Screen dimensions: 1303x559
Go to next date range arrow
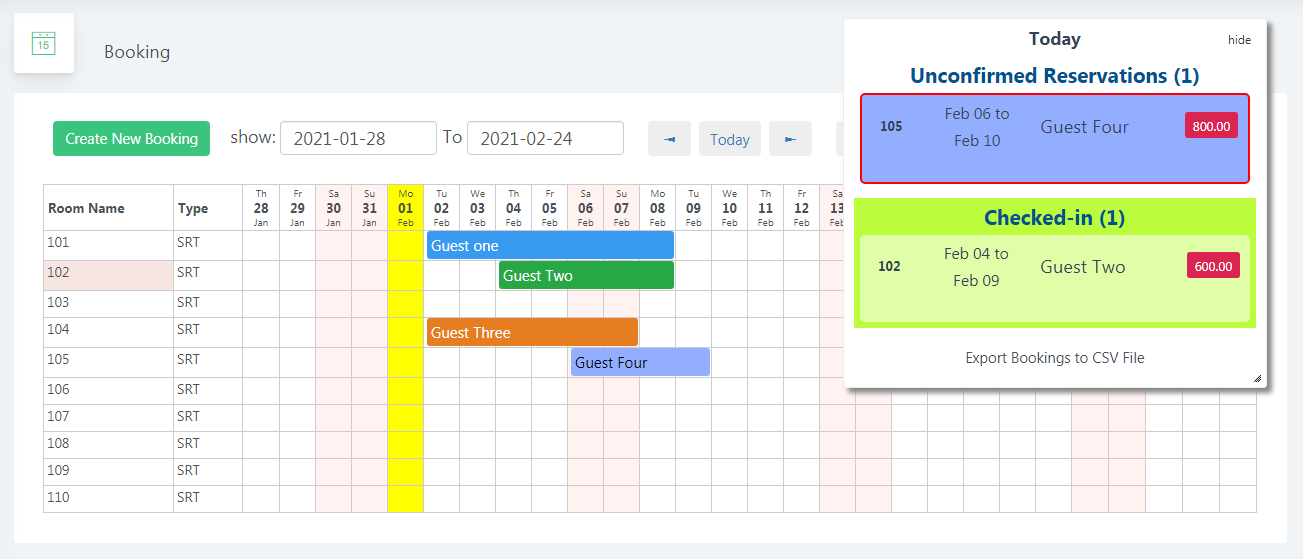pyautogui.click(x=790, y=139)
